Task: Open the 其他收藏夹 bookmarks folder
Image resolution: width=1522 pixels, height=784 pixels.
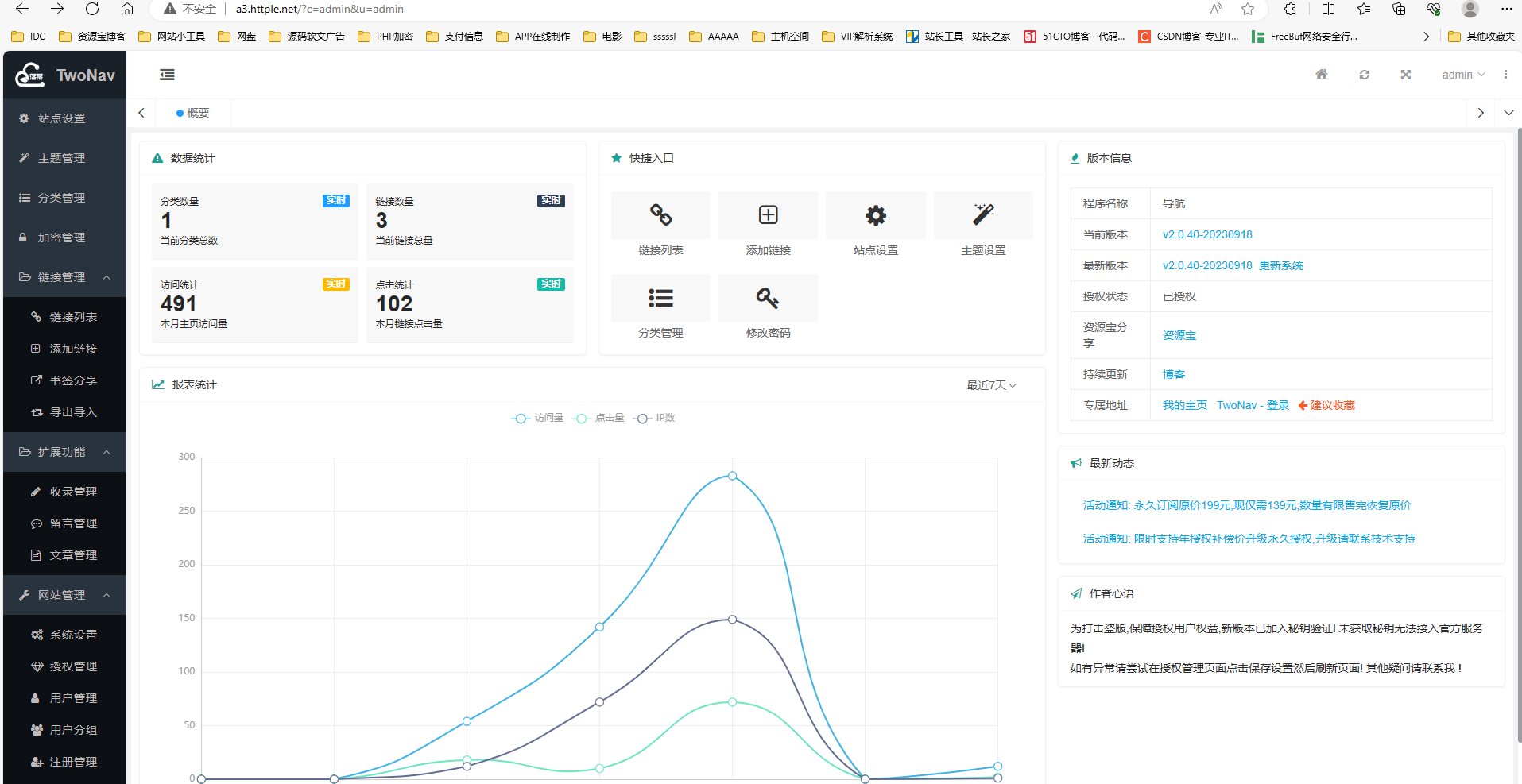Action: (x=1481, y=37)
